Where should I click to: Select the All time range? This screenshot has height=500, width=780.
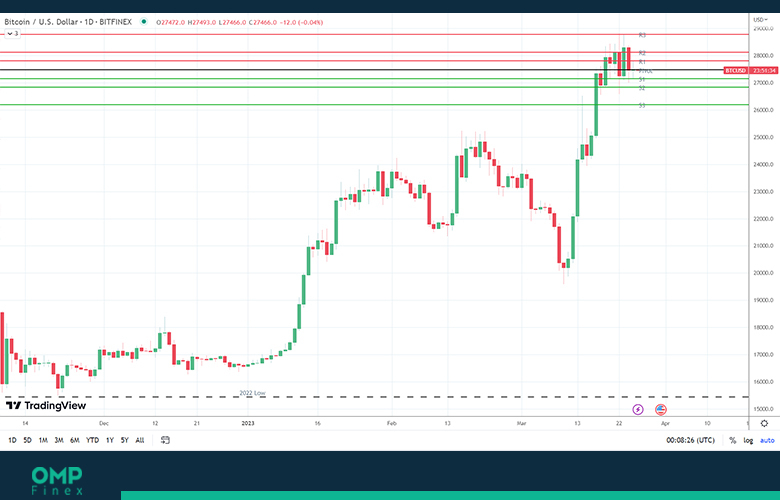(140, 440)
